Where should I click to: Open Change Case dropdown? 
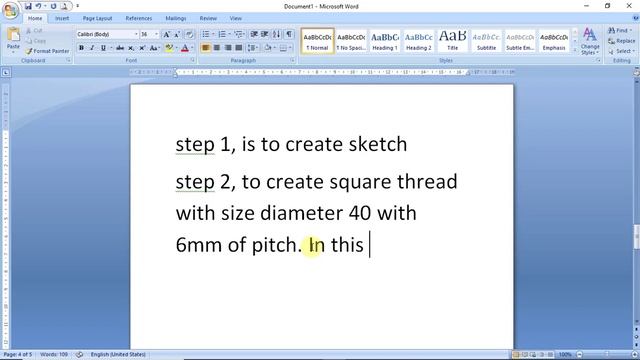tap(154, 48)
